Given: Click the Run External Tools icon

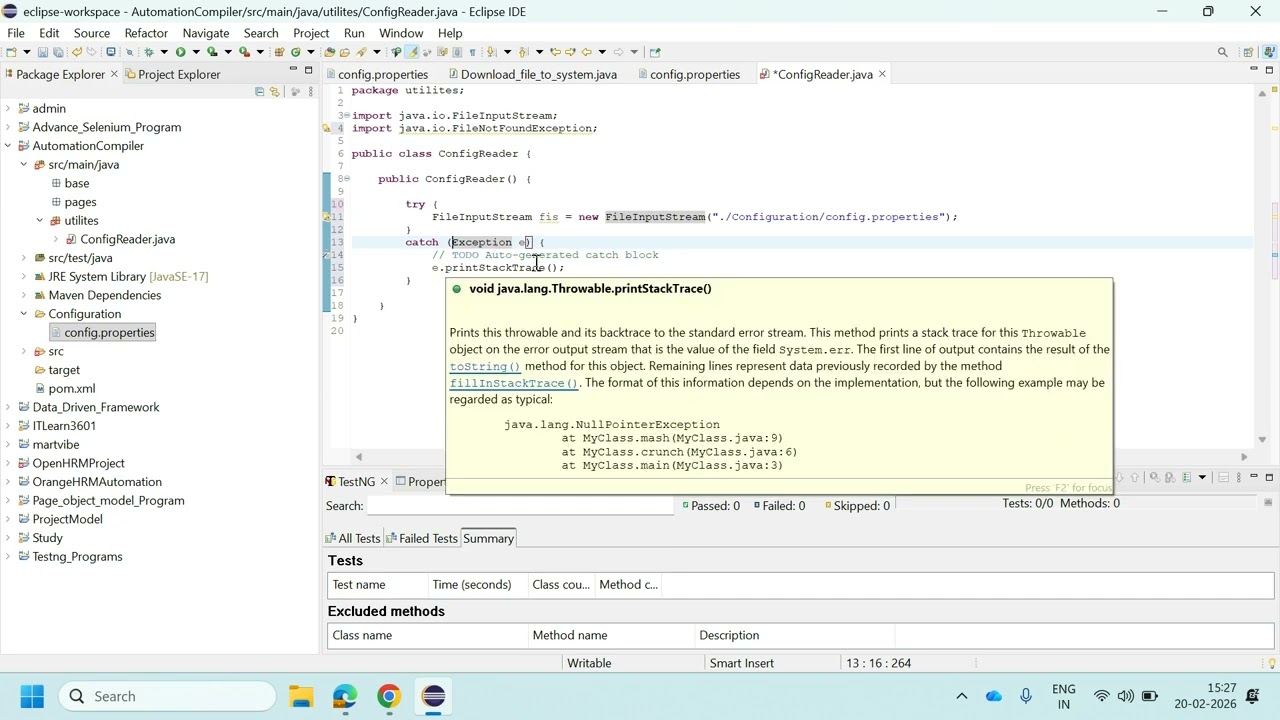Looking at the screenshot, I should tap(244, 52).
